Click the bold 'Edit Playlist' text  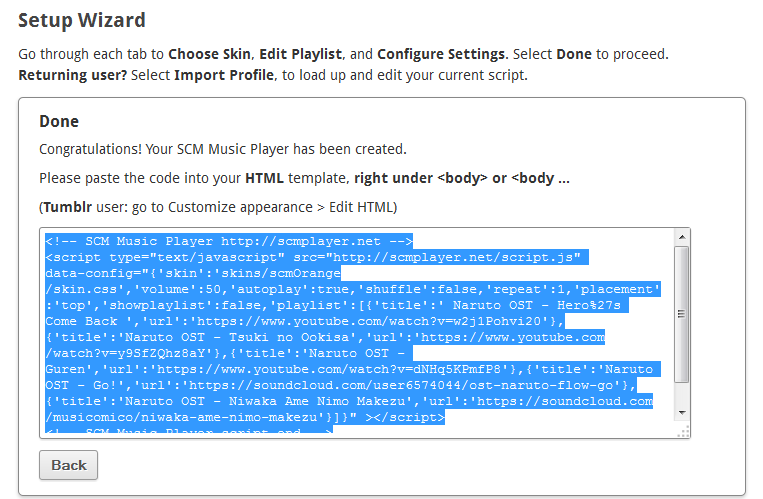[x=300, y=54]
